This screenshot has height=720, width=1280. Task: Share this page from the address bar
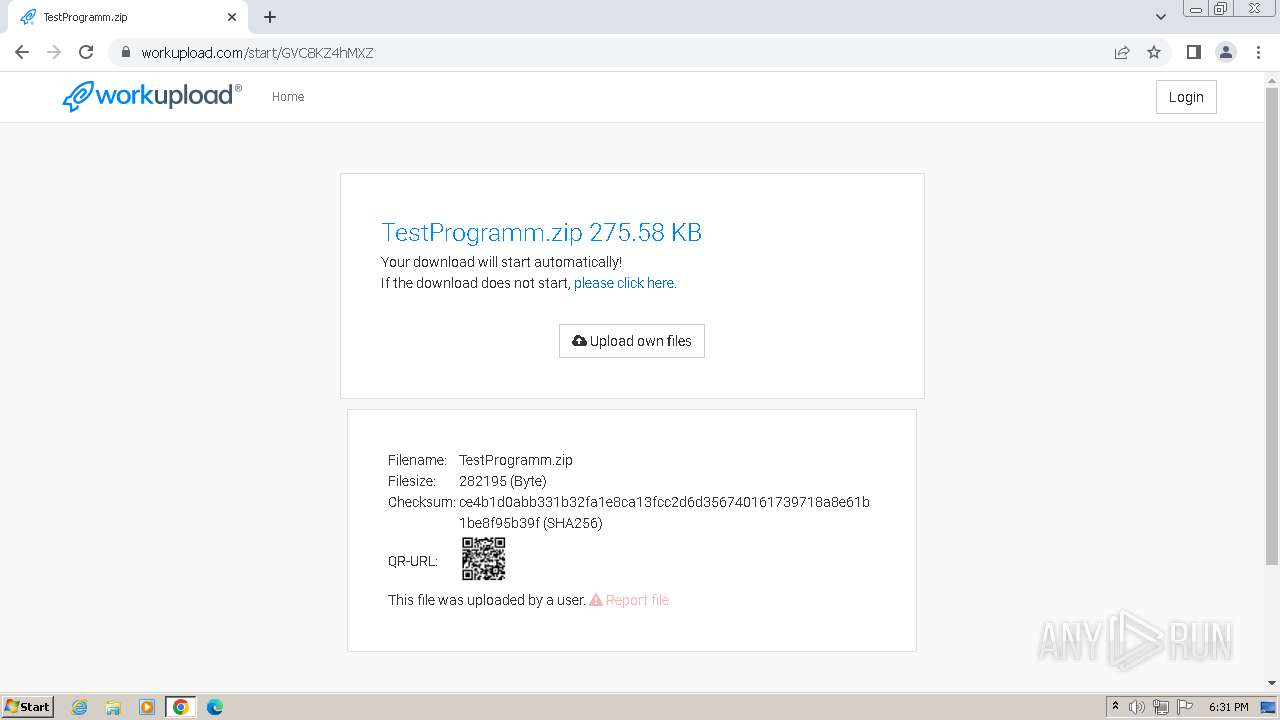pos(1122,53)
